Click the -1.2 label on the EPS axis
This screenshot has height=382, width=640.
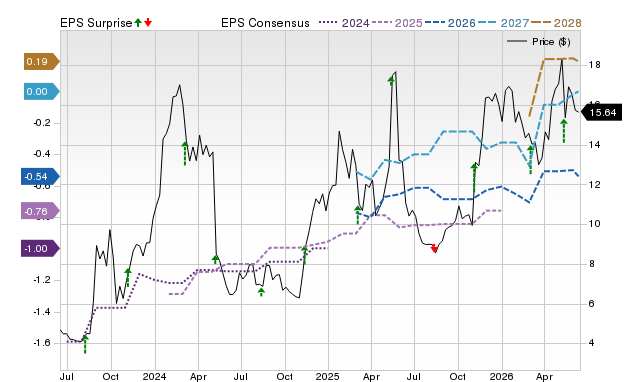click(42, 280)
